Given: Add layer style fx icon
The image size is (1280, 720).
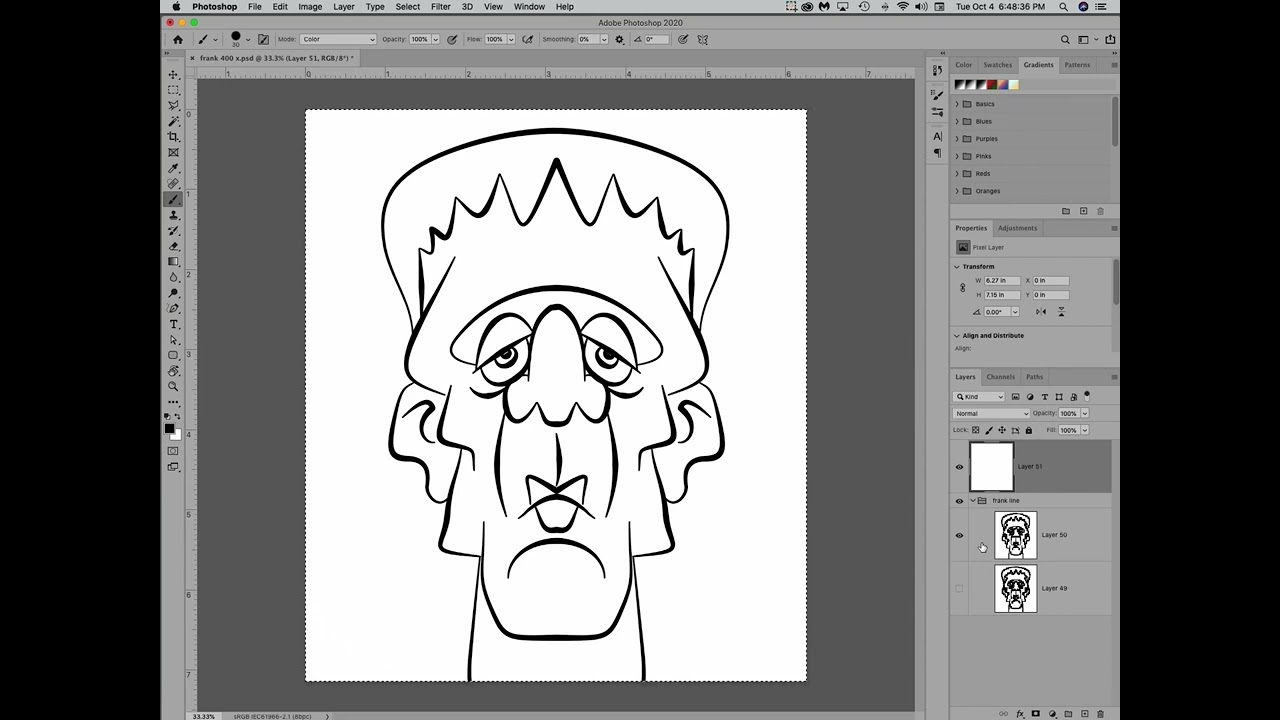Looking at the screenshot, I should [x=1020, y=714].
